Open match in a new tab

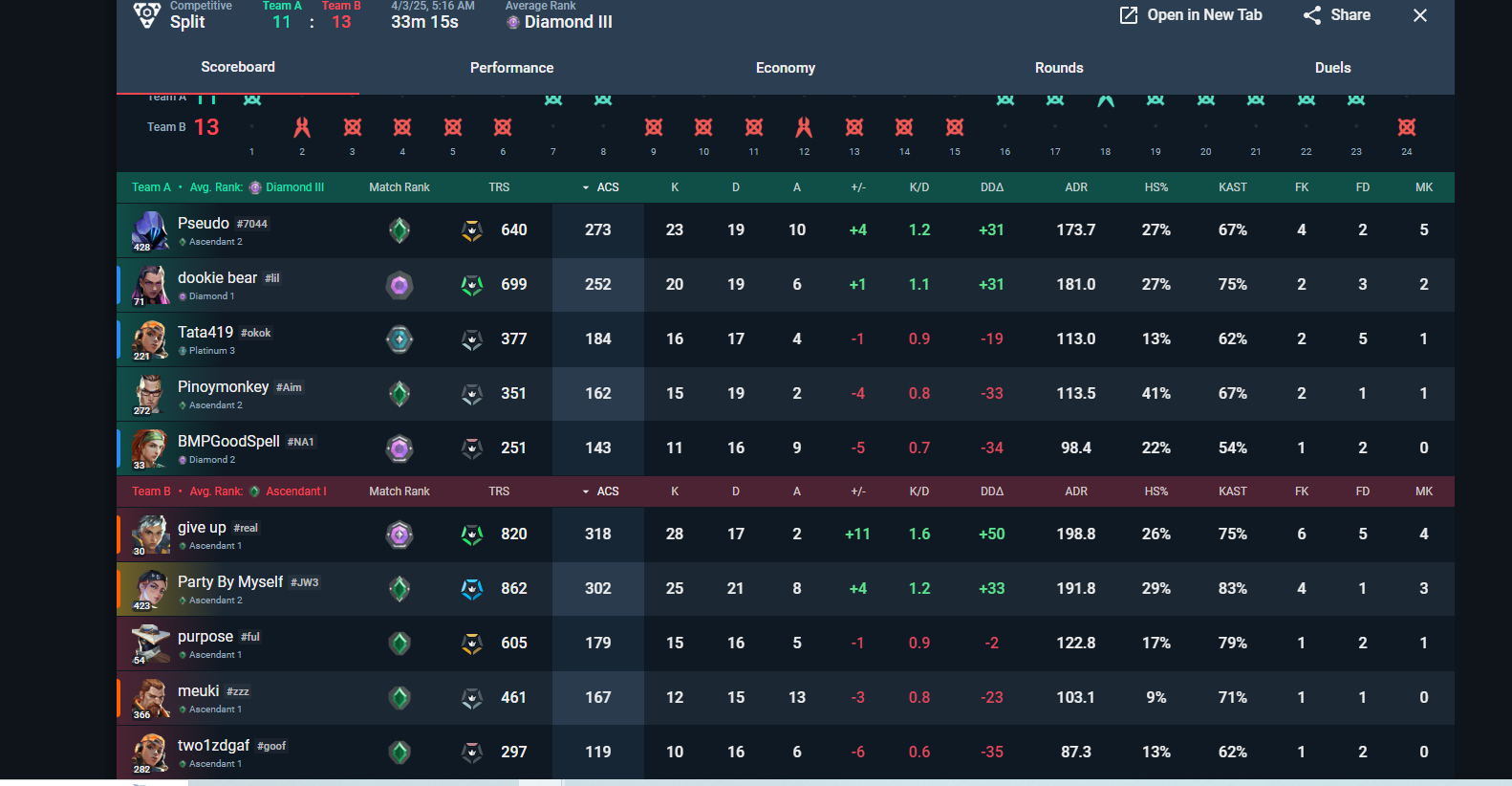point(1191,15)
